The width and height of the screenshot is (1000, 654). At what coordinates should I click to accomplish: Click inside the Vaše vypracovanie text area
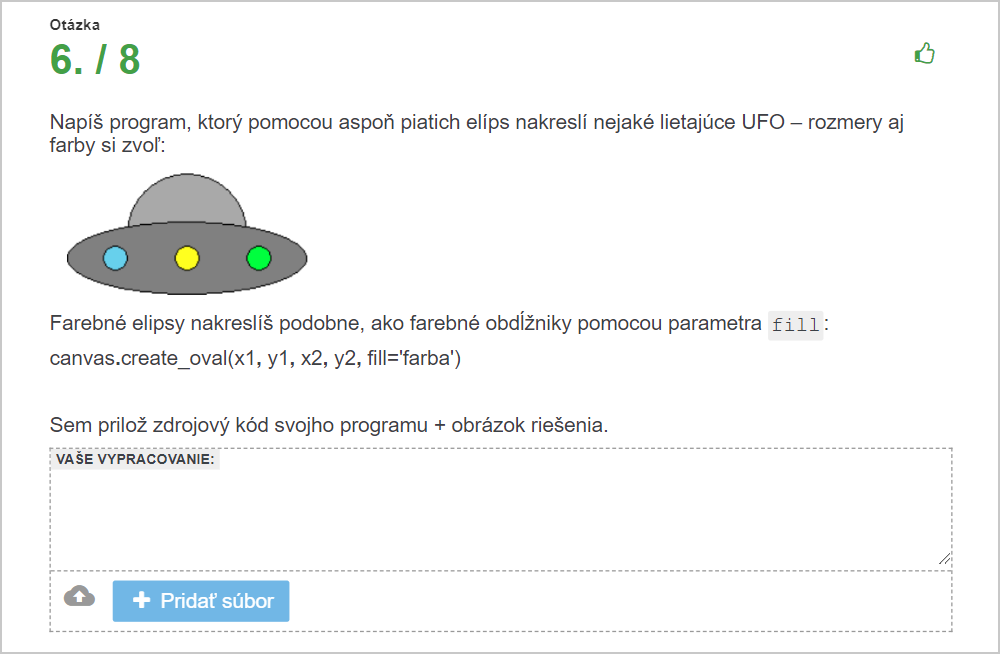click(501, 509)
